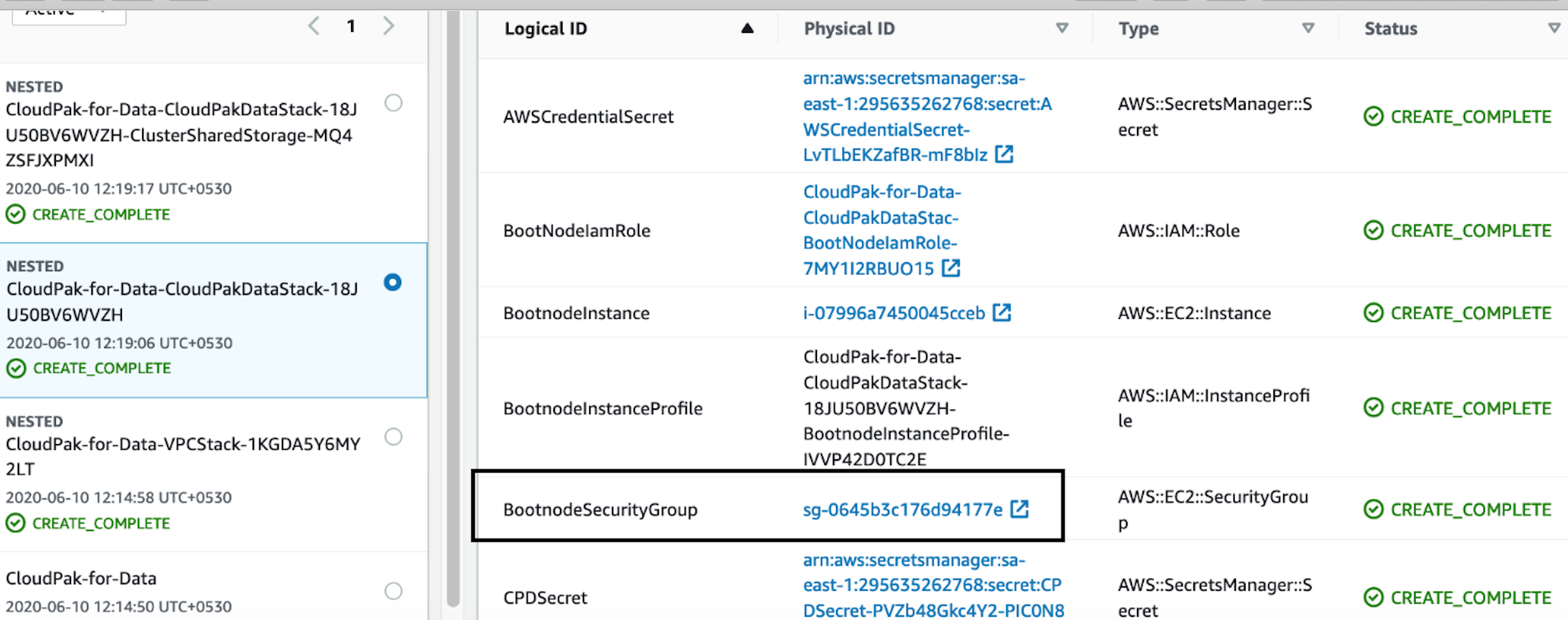
Task: Open the sg-0645b3c176d94177e security group link
Action: (902, 509)
